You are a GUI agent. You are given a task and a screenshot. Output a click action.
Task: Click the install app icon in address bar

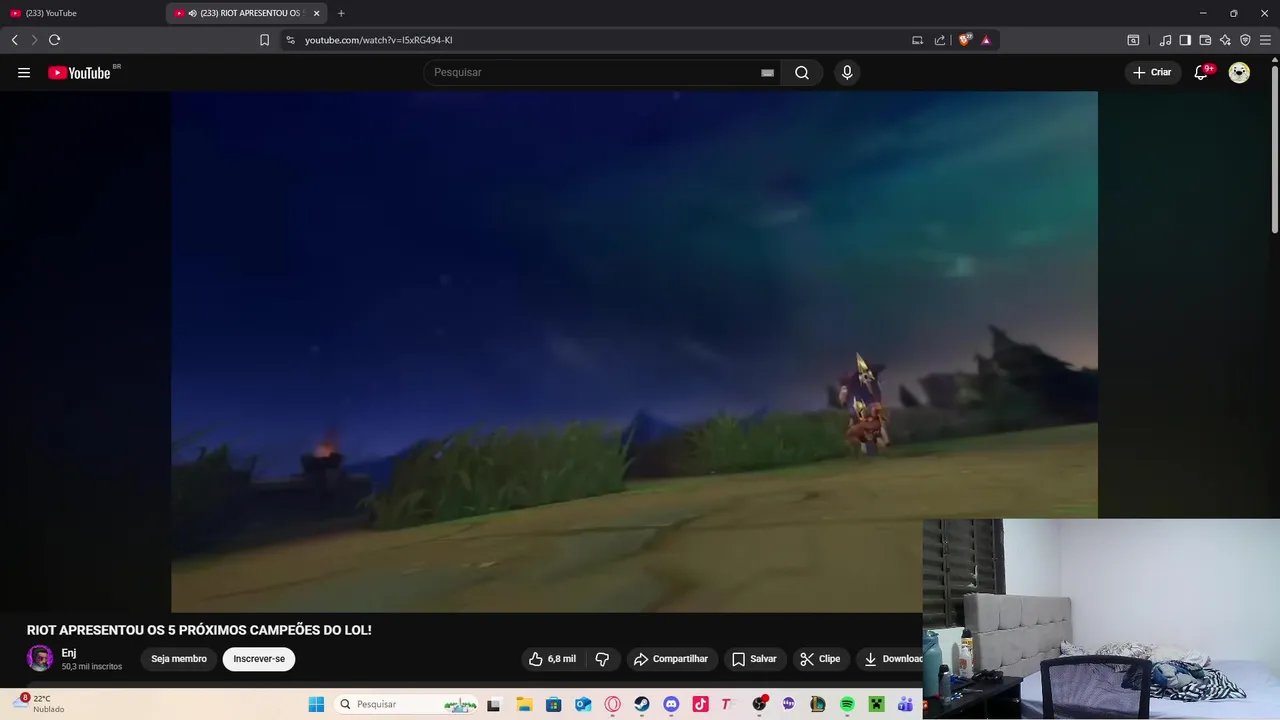click(917, 40)
